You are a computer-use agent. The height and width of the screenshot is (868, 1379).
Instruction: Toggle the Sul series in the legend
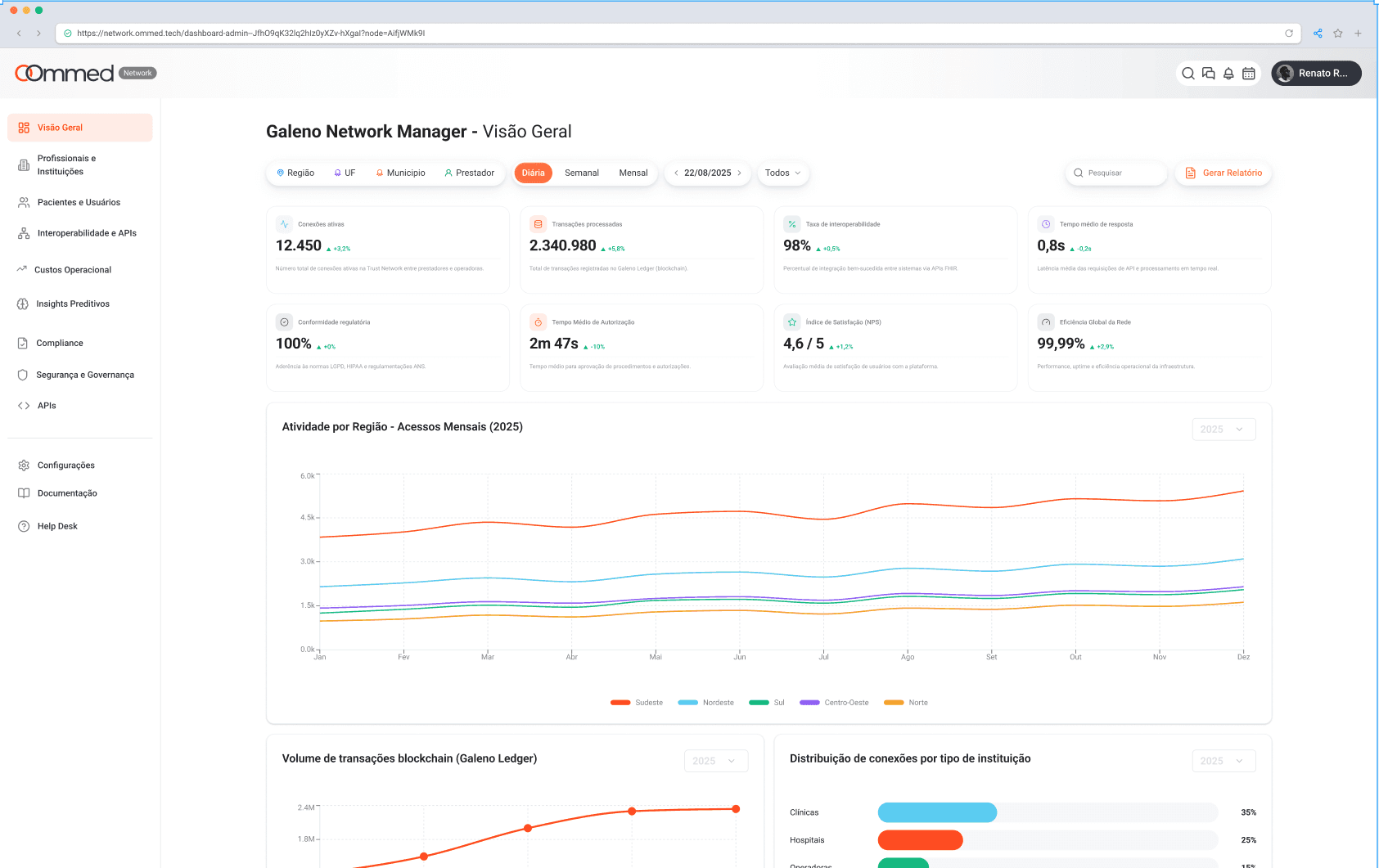(x=767, y=703)
